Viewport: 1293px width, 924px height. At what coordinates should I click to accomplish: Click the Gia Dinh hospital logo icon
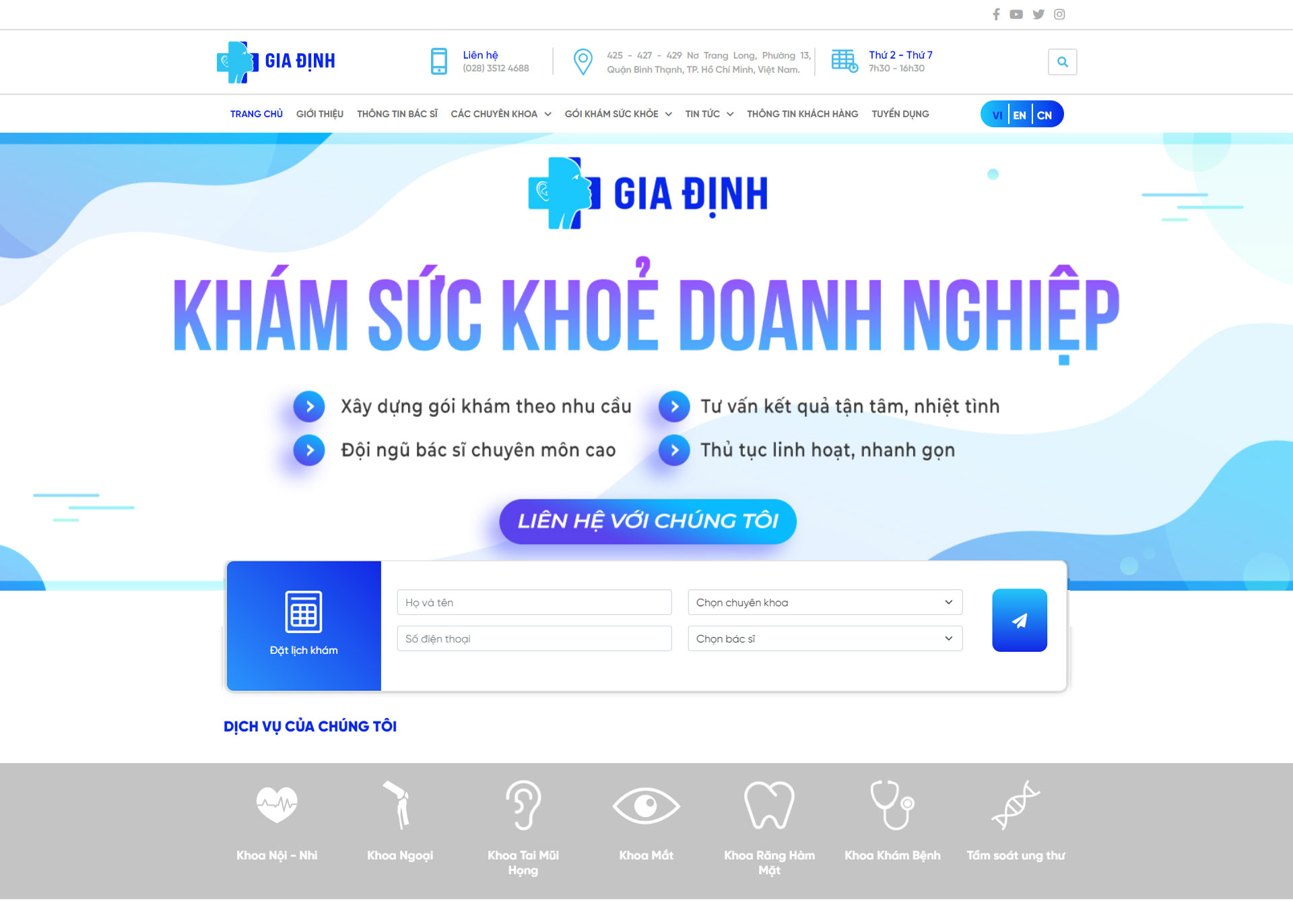241,61
